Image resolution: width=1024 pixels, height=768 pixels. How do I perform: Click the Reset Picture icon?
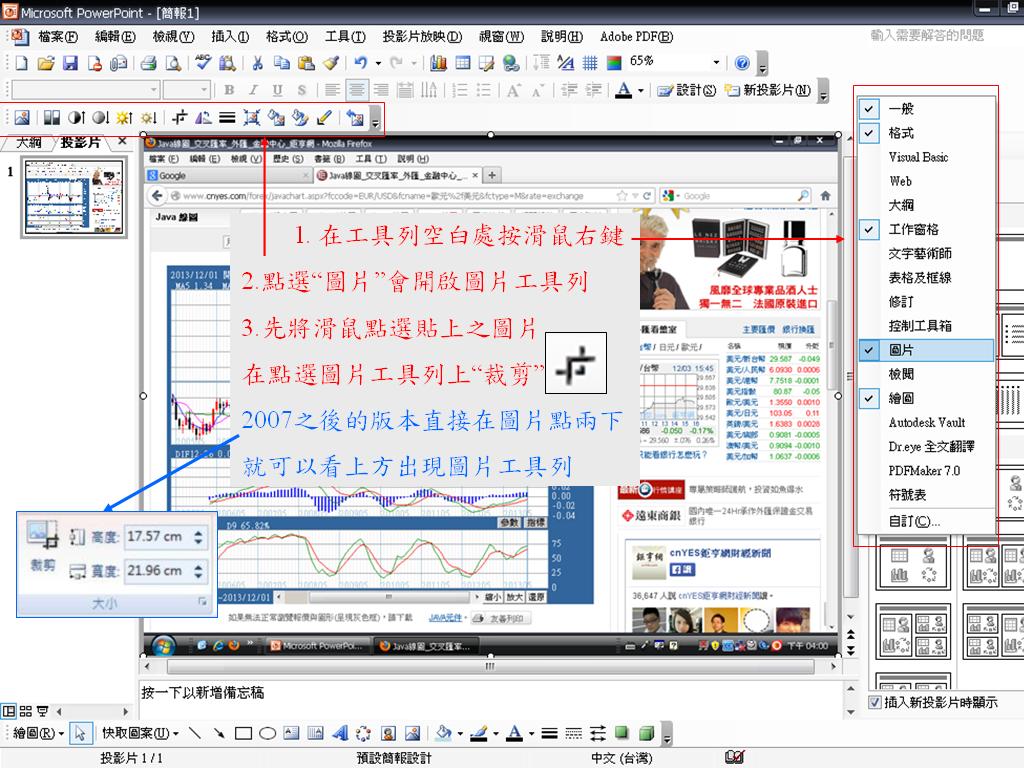(354, 118)
